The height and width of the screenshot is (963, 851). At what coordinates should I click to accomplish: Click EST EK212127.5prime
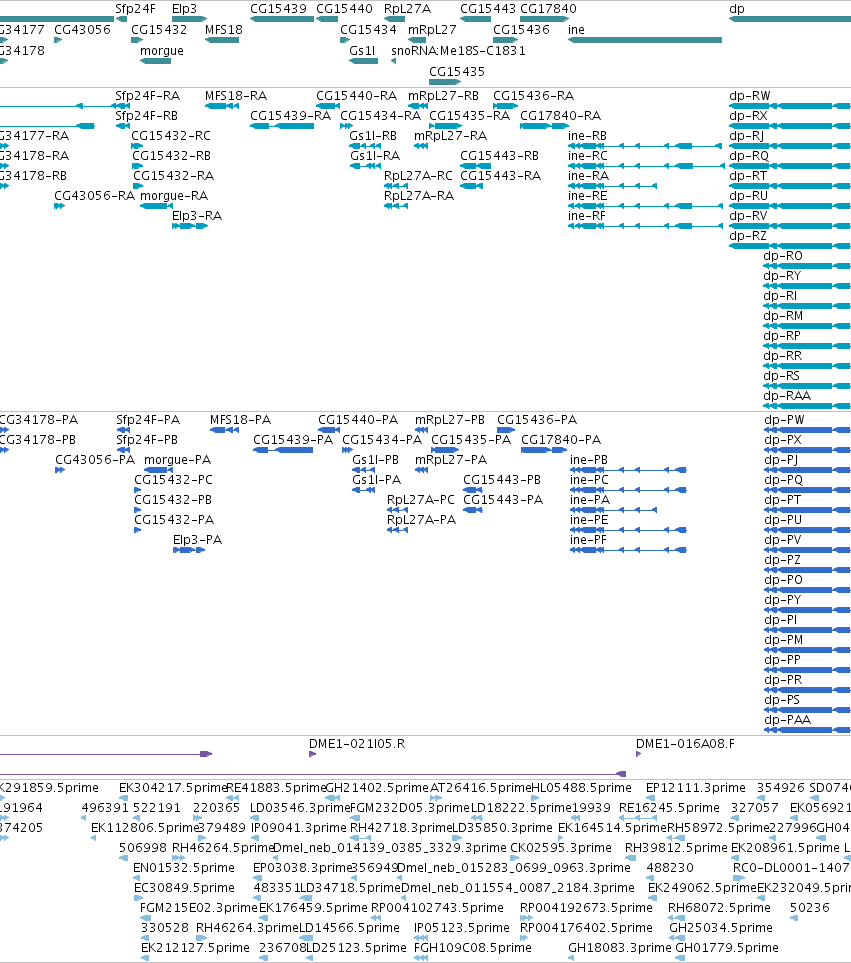[195, 948]
